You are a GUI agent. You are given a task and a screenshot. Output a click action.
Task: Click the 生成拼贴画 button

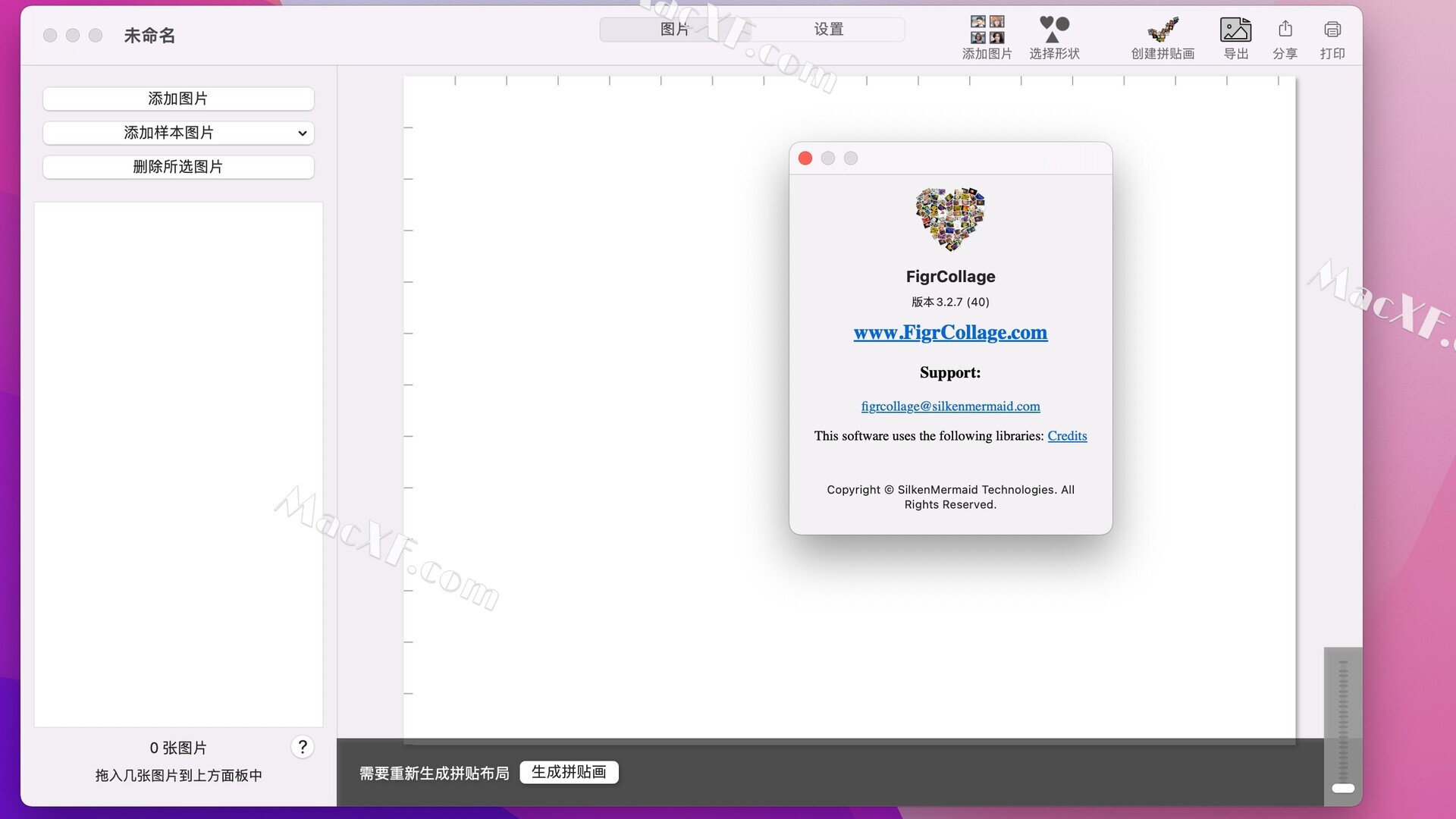click(569, 772)
